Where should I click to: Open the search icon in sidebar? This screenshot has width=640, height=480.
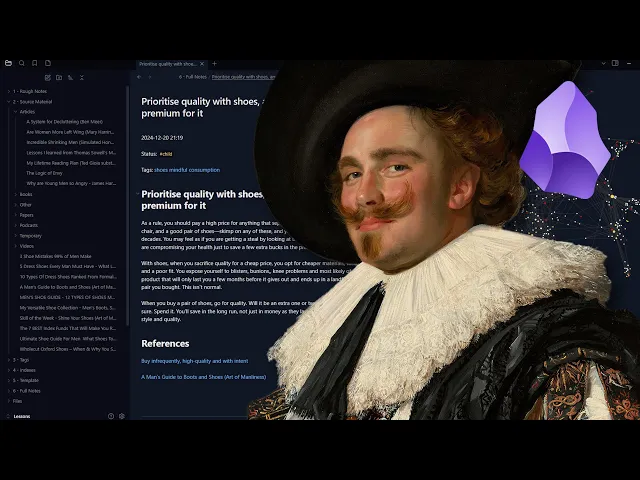pos(22,63)
